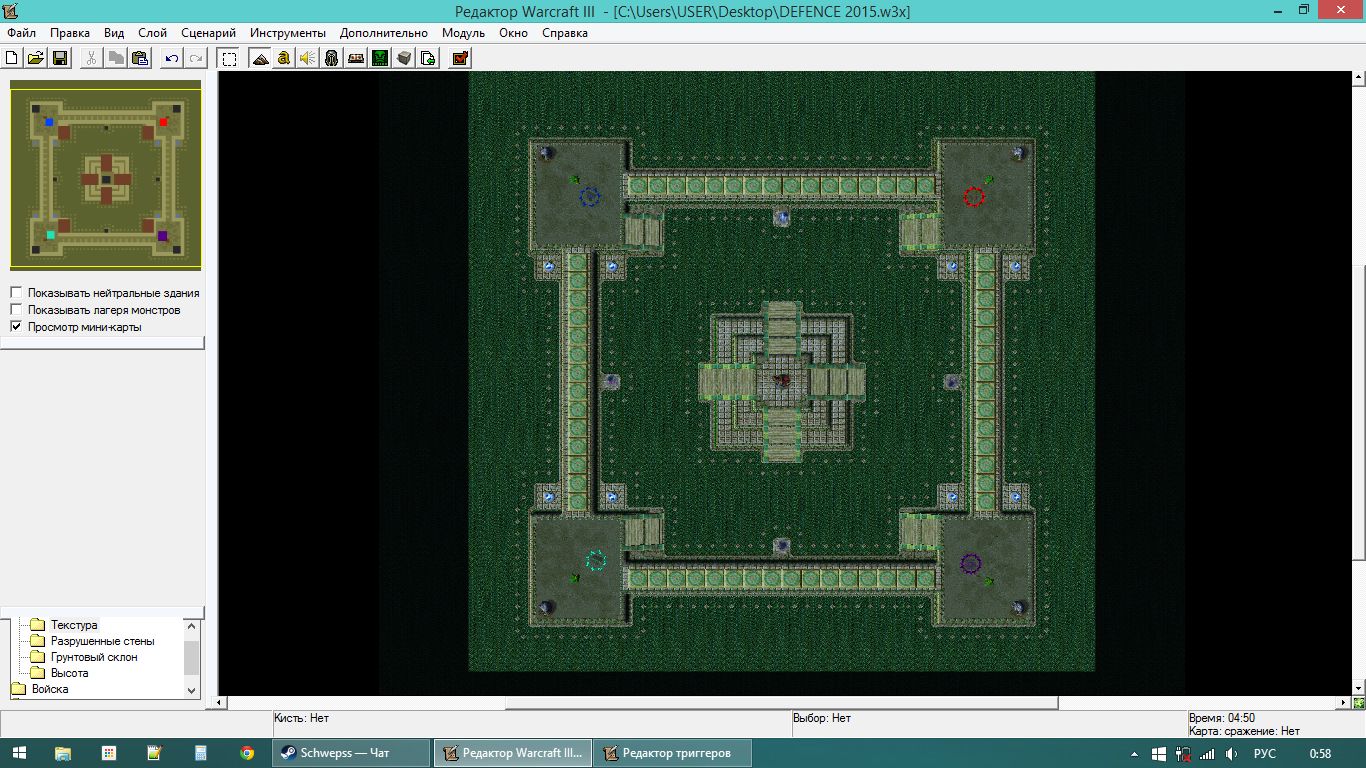Open the Окно menu
The image size is (1366, 768).
tap(513, 33)
